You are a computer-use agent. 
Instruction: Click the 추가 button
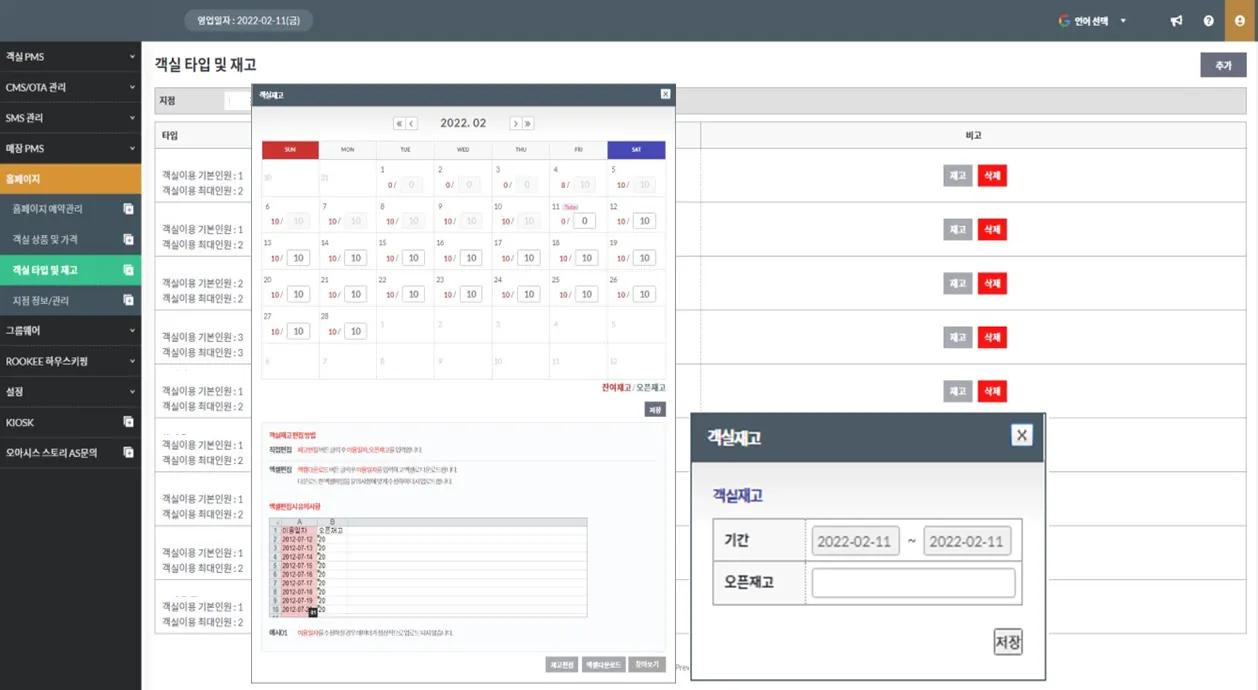click(x=1223, y=65)
